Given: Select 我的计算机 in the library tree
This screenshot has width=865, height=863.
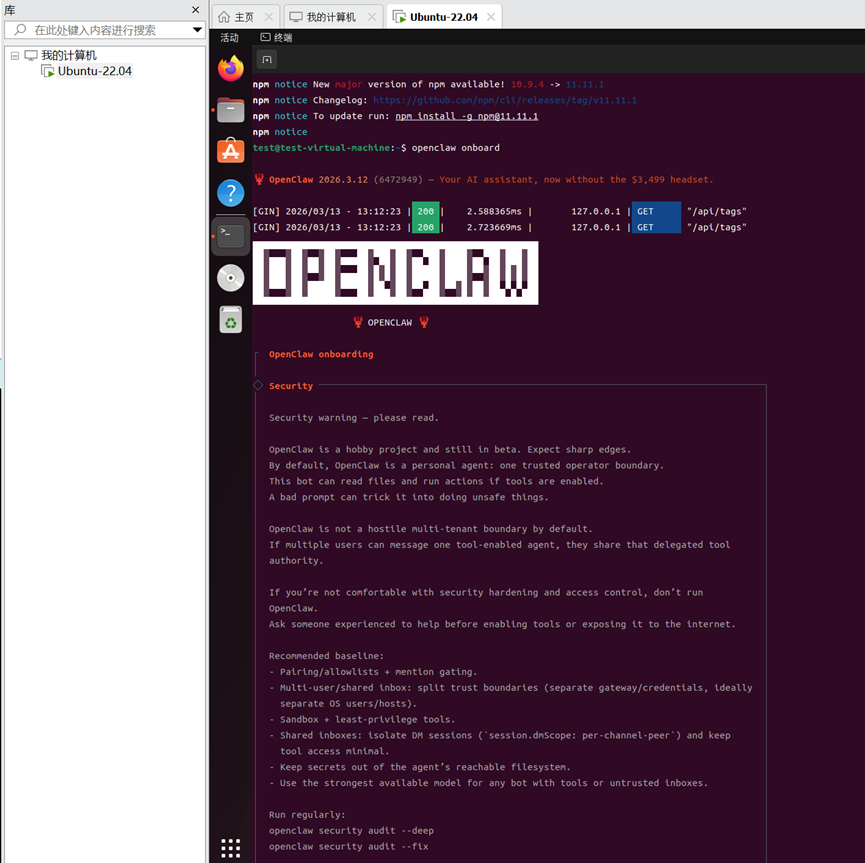Looking at the screenshot, I should click(69, 55).
